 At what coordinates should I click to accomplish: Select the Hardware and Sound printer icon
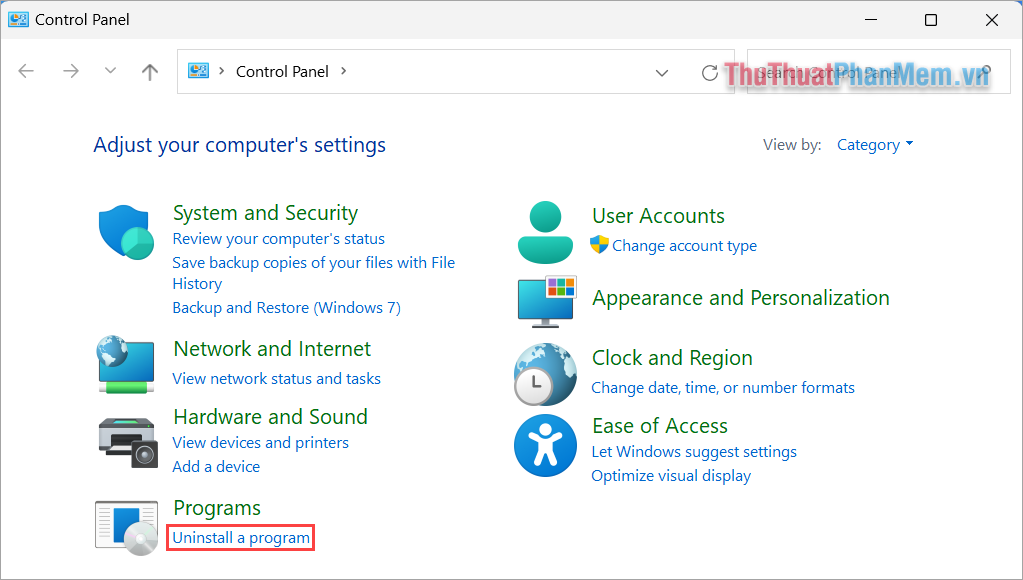click(x=125, y=441)
